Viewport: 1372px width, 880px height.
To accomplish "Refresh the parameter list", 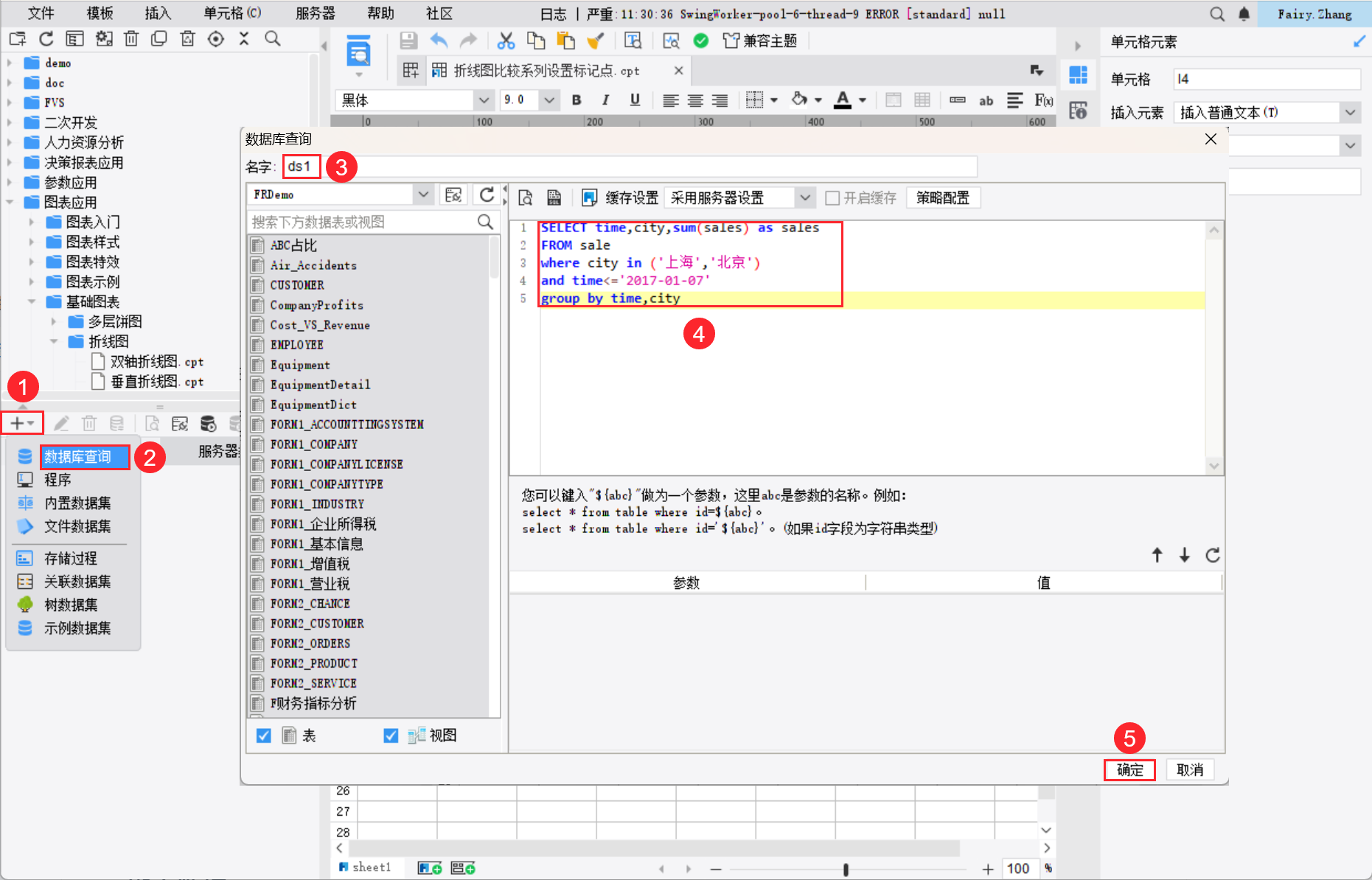I will point(1213,555).
